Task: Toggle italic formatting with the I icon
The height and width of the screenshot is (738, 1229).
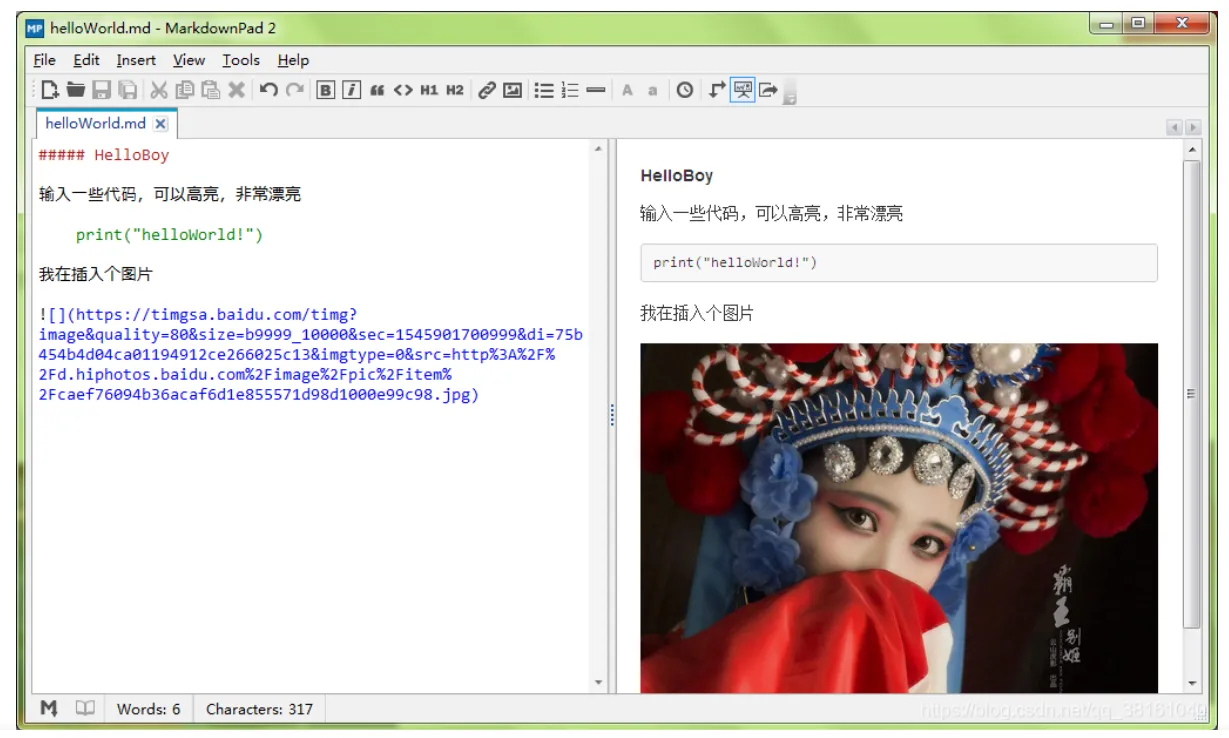Action: tap(351, 90)
